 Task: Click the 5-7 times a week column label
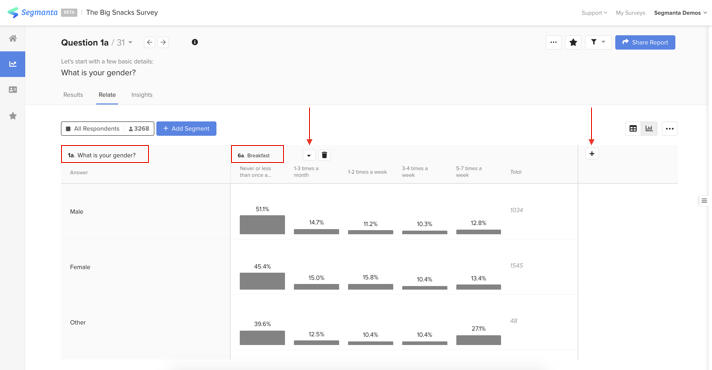(x=469, y=172)
